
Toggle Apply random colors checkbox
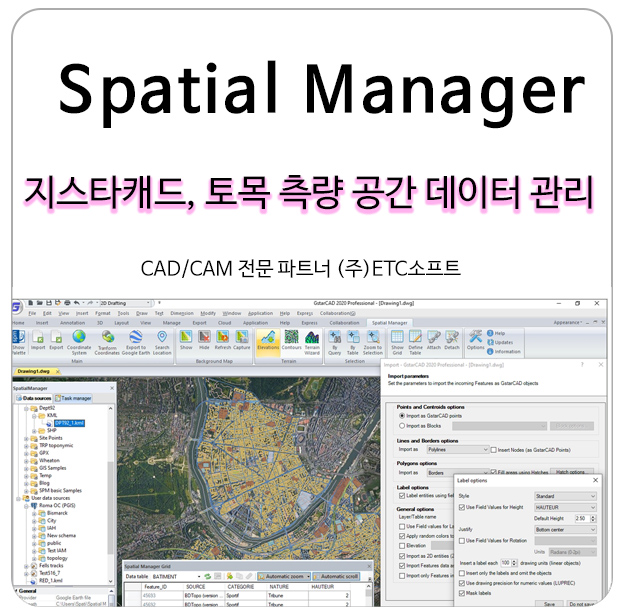point(402,536)
